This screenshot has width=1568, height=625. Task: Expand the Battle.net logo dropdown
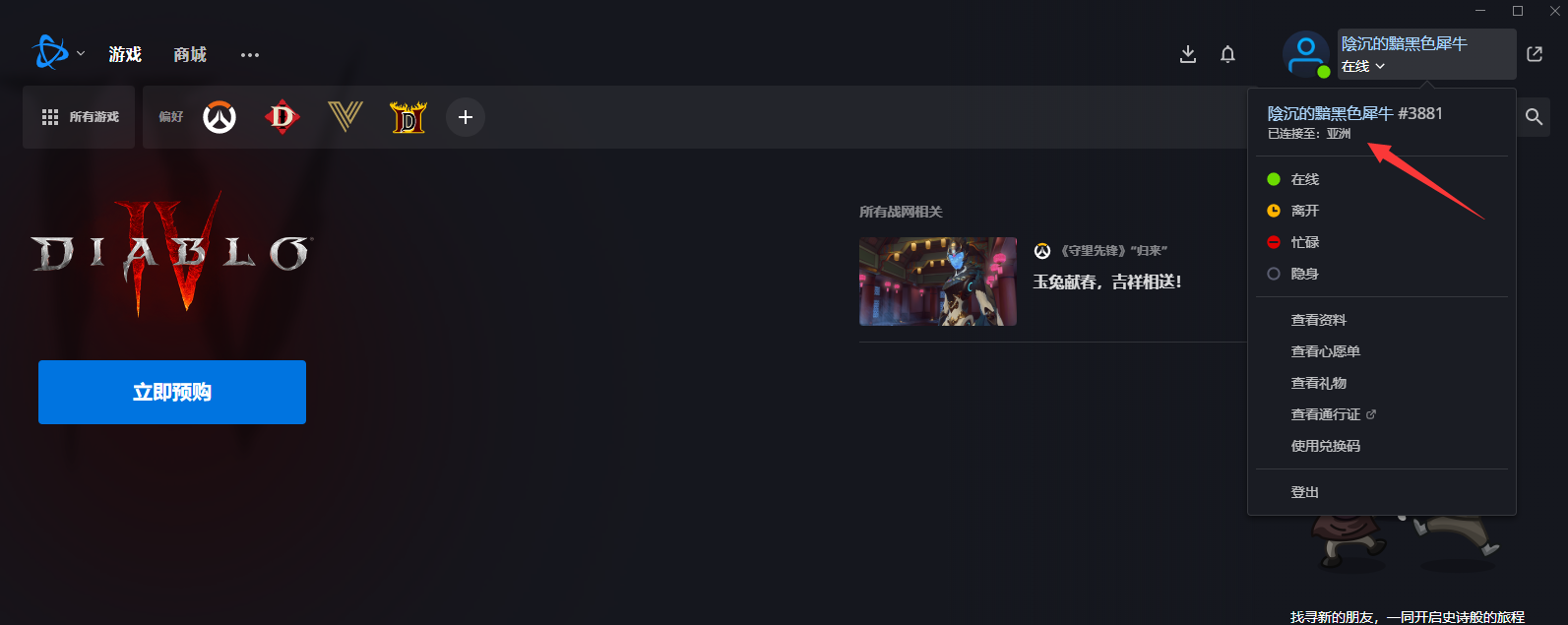click(x=58, y=53)
